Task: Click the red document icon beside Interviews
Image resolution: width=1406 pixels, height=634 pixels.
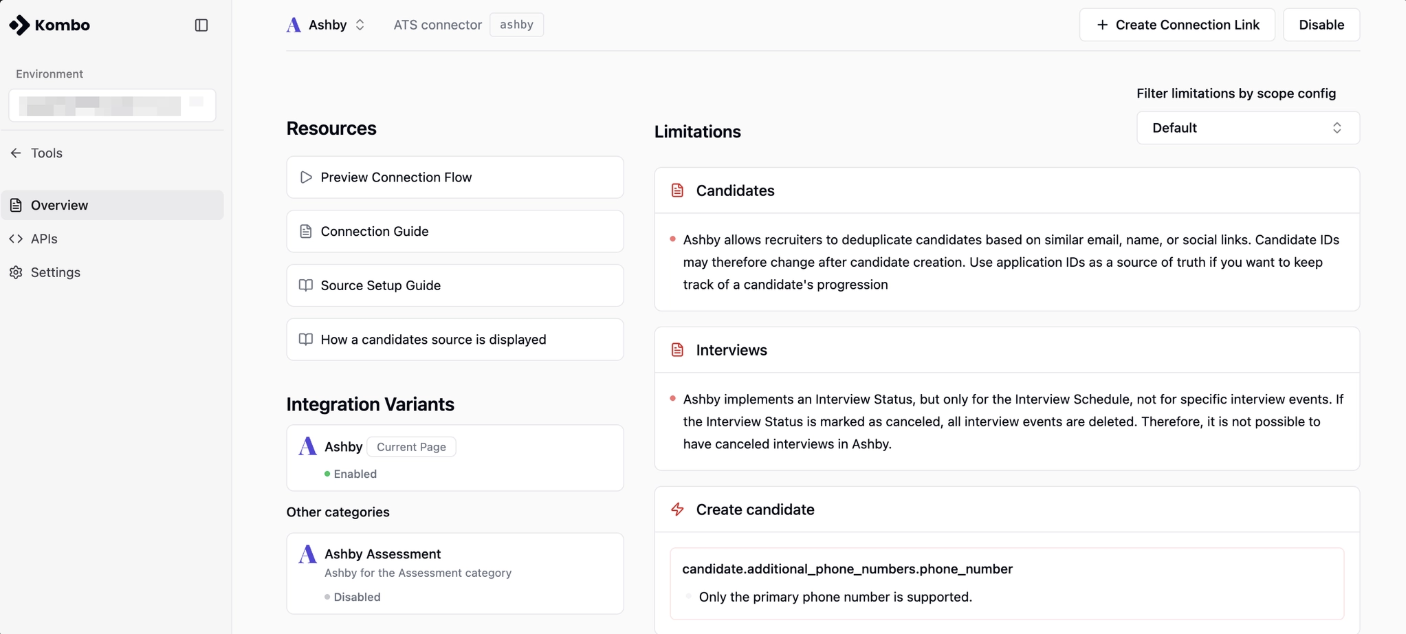Action: (x=677, y=350)
